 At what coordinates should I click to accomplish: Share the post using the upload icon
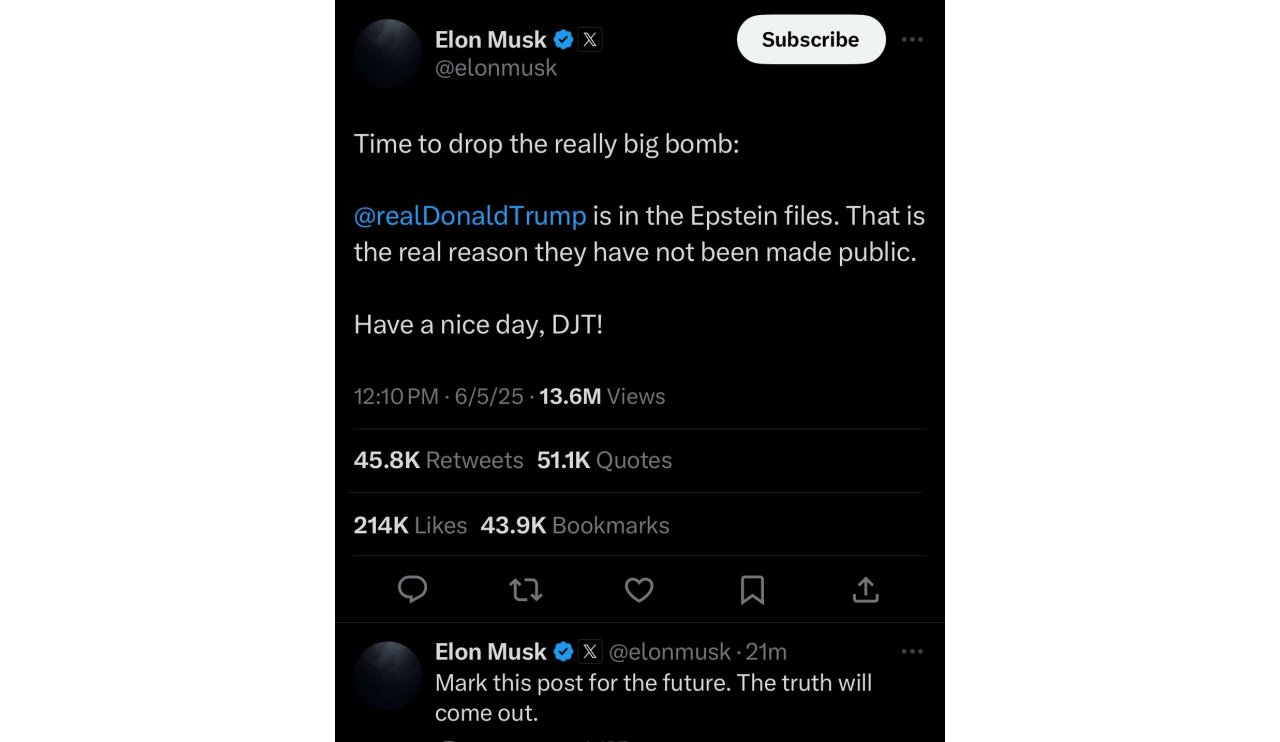coord(865,590)
